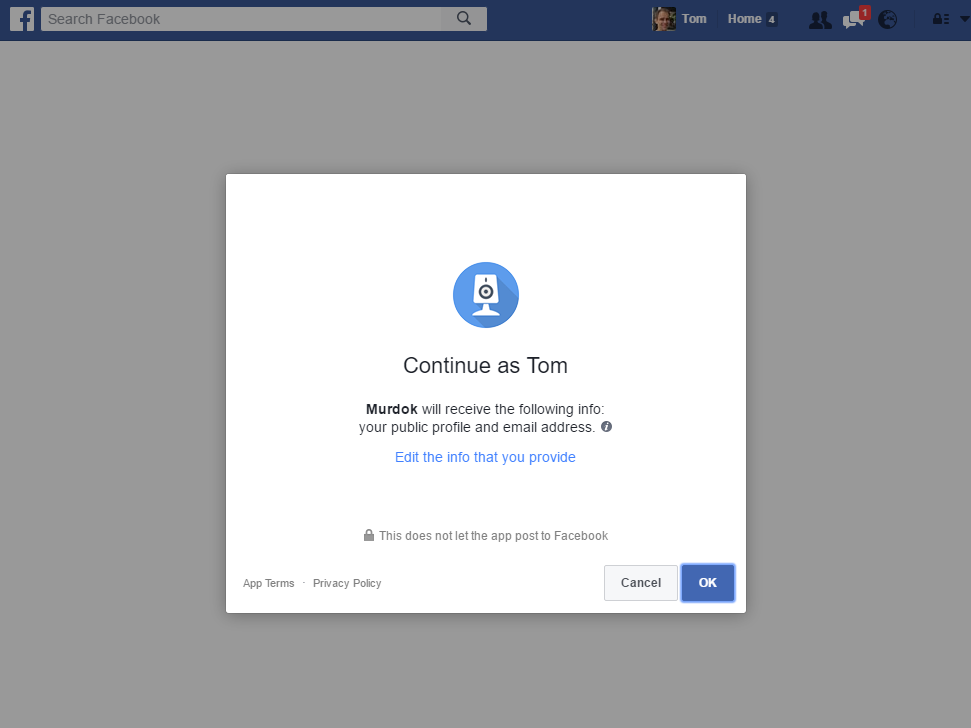Viewport: 971px width, 728px height.
Task: Open Edit the info that you provide
Action: 486,457
